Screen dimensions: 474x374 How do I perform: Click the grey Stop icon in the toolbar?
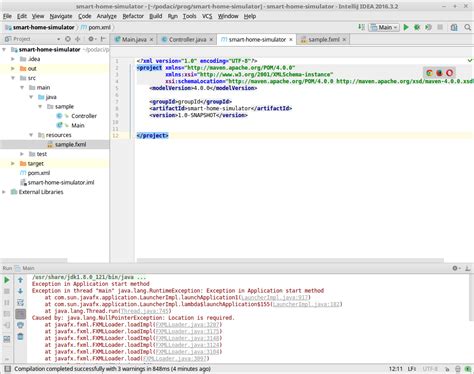pyautogui.click(x=440, y=27)
